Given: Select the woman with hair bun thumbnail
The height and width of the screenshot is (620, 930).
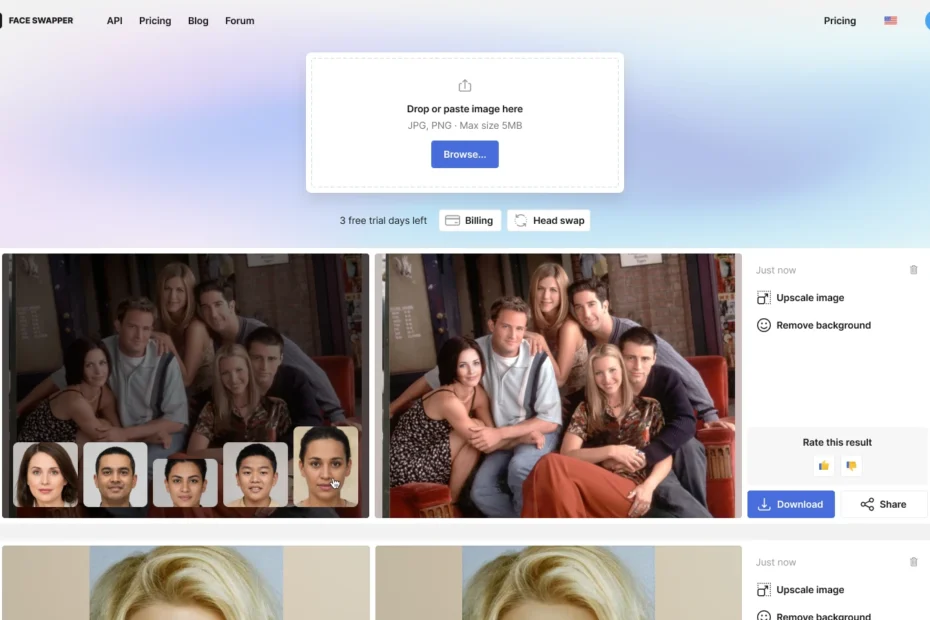Looking at the screenshot, I should click(326, 466).
